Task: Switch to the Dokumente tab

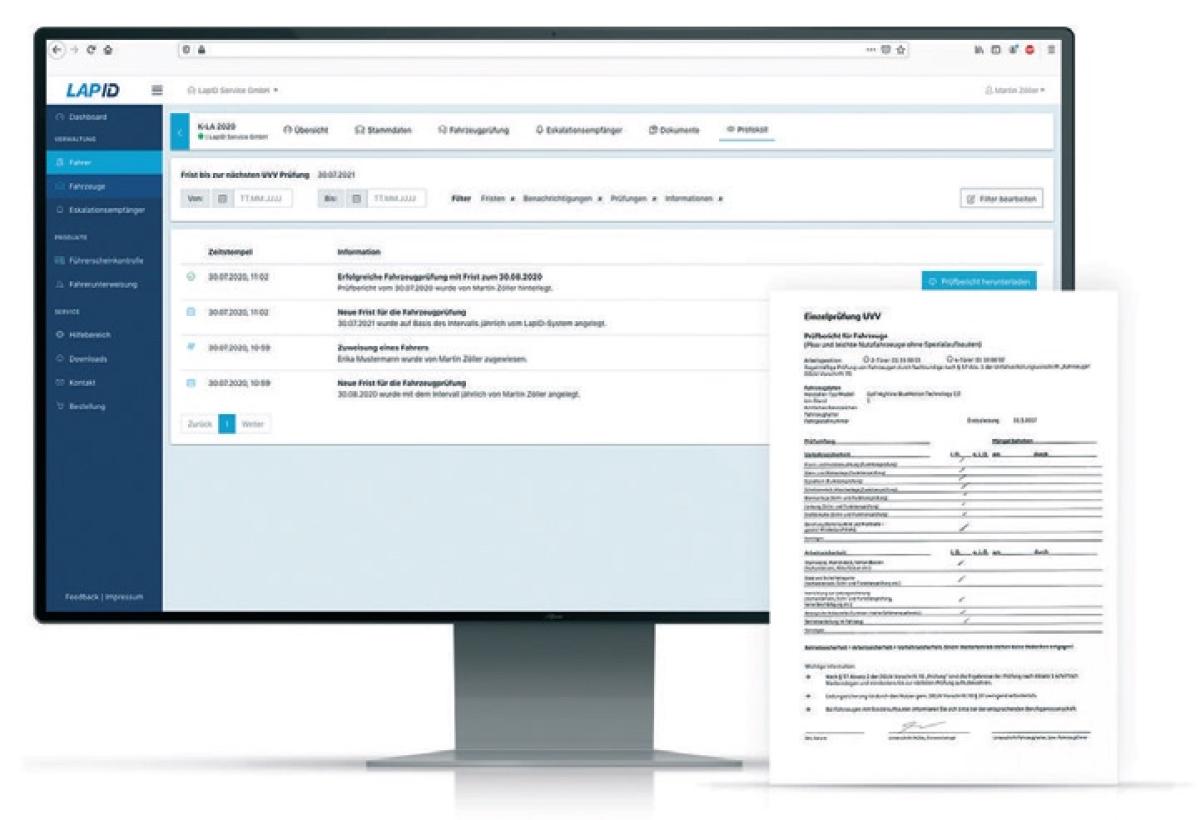Action: pyautogui.click(x=673, y=130)
